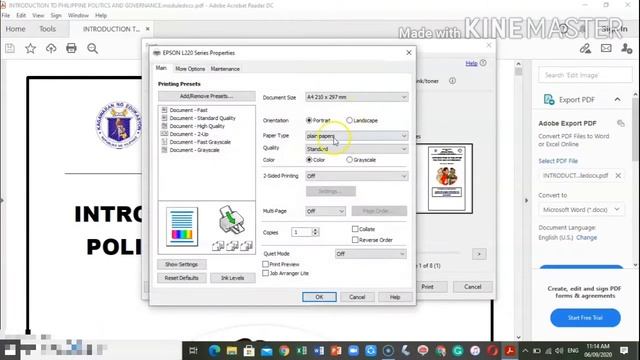
Task: Open Word from taskbar
Action: pyautogui.click(x=319, y=351)
